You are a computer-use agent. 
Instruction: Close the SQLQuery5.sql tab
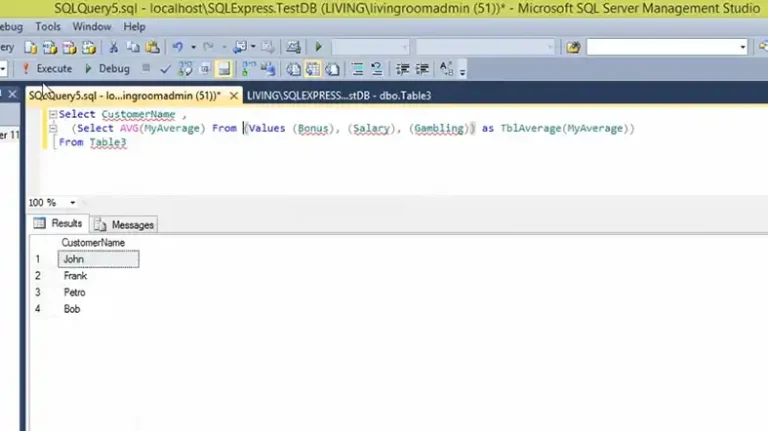[234, 96]
